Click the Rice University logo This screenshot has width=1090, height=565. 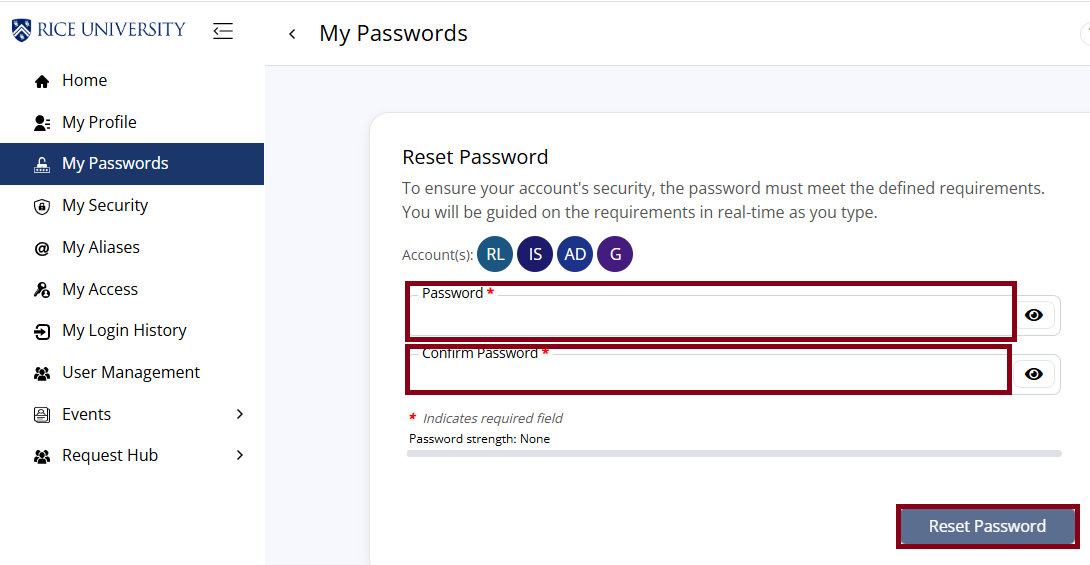coord(99,30)
